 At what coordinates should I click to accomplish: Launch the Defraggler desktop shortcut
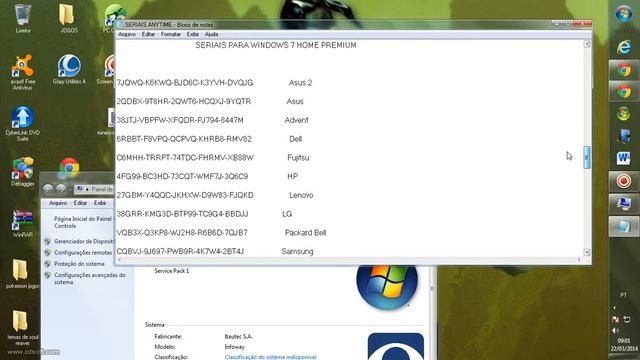[22, 171]
